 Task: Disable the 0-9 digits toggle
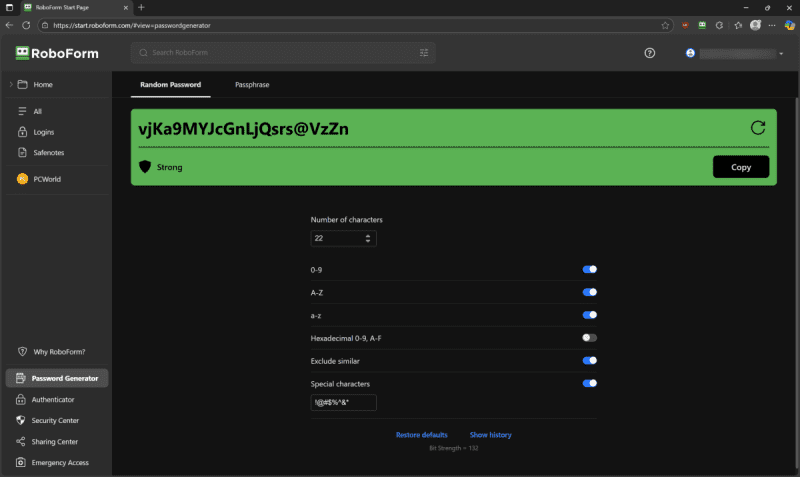(x=590, y=269)
